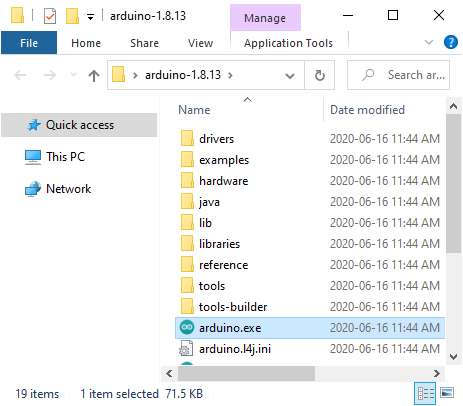Image resolution: width=463 pixels, height=406 pixels.
Task: Click the New folder icon in title bar
Action: [72, 16]
